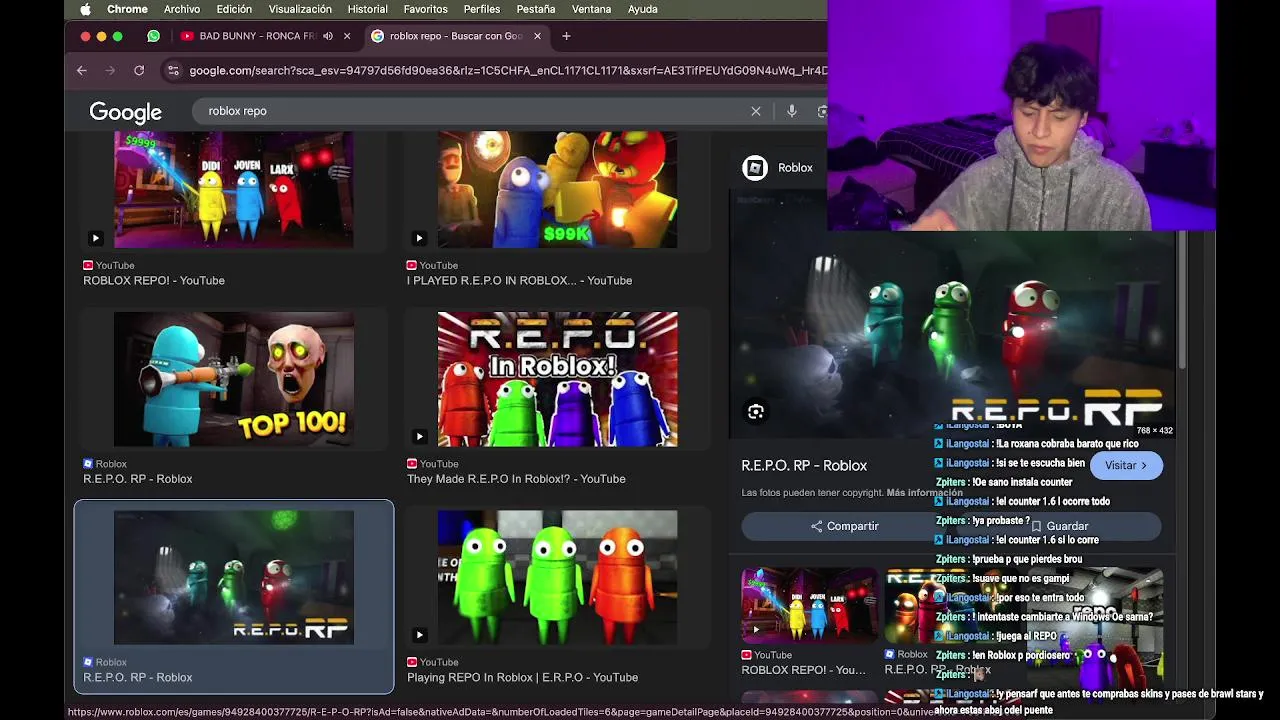Go forward in browser history
Image resolution: width=1280 pixels, height=720 pixels.
[x=110, y=70]
